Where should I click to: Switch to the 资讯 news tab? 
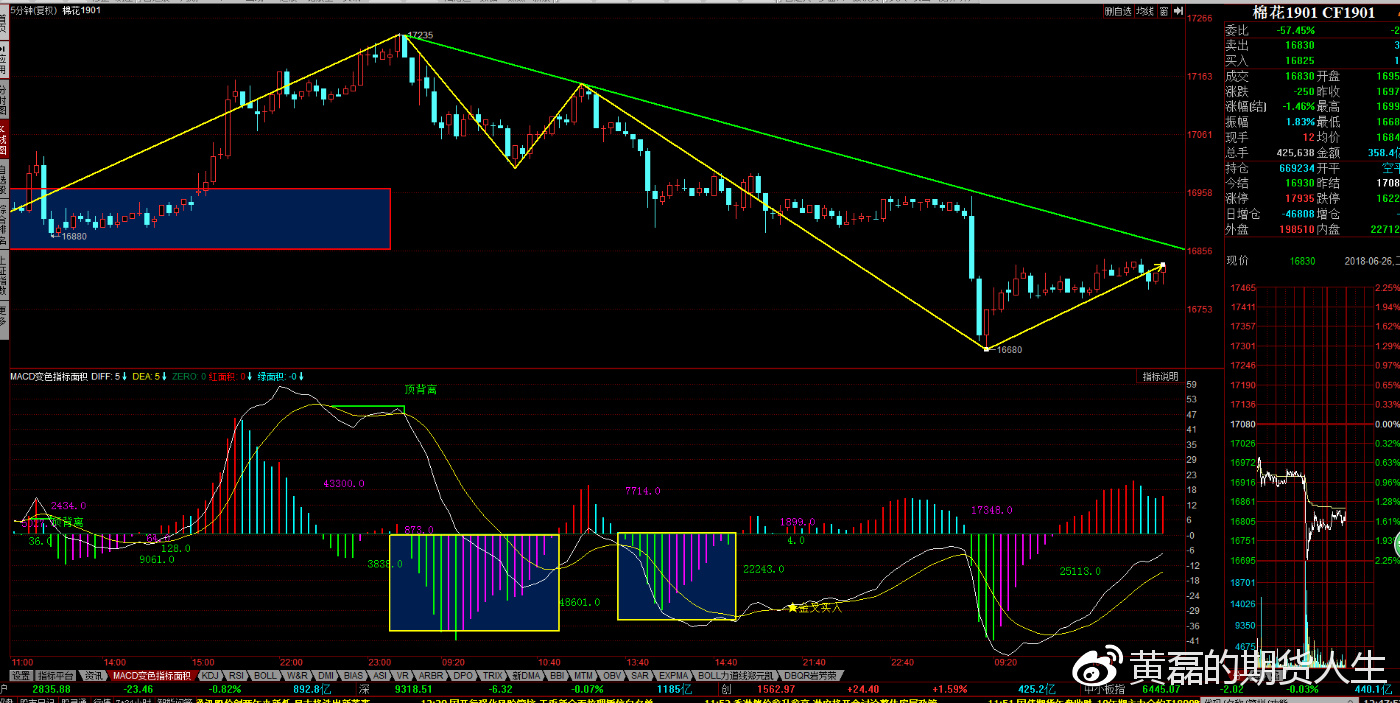pyautogui.click(x=93, y=676)
